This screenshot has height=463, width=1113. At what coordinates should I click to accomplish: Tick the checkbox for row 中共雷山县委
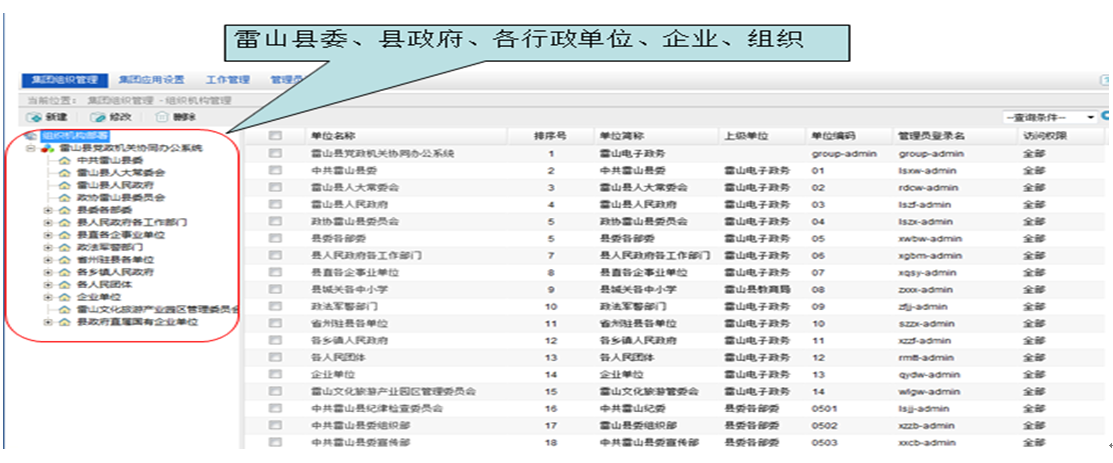[x=274, y=170]
